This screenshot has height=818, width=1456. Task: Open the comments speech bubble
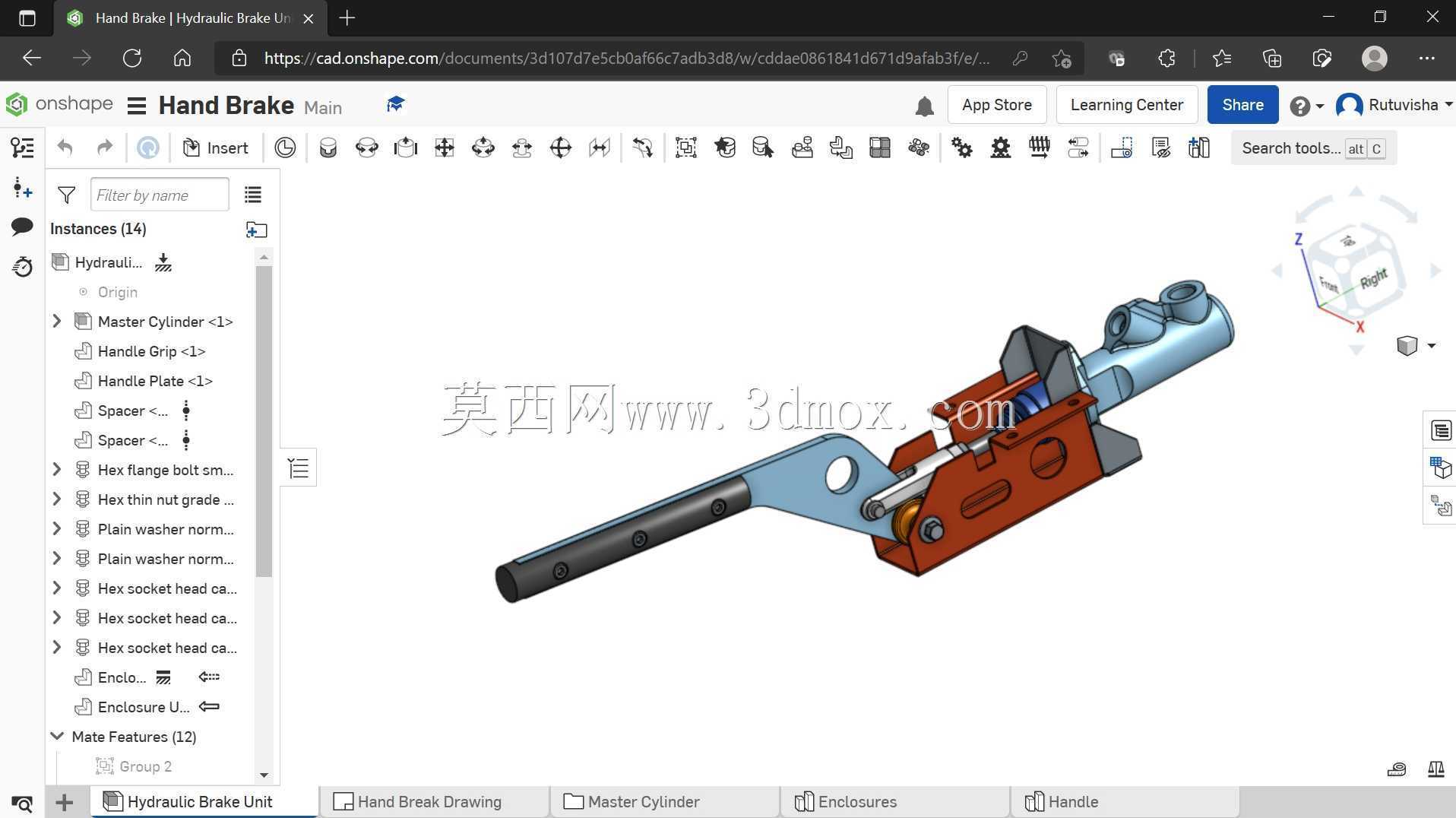coord(22,227)
